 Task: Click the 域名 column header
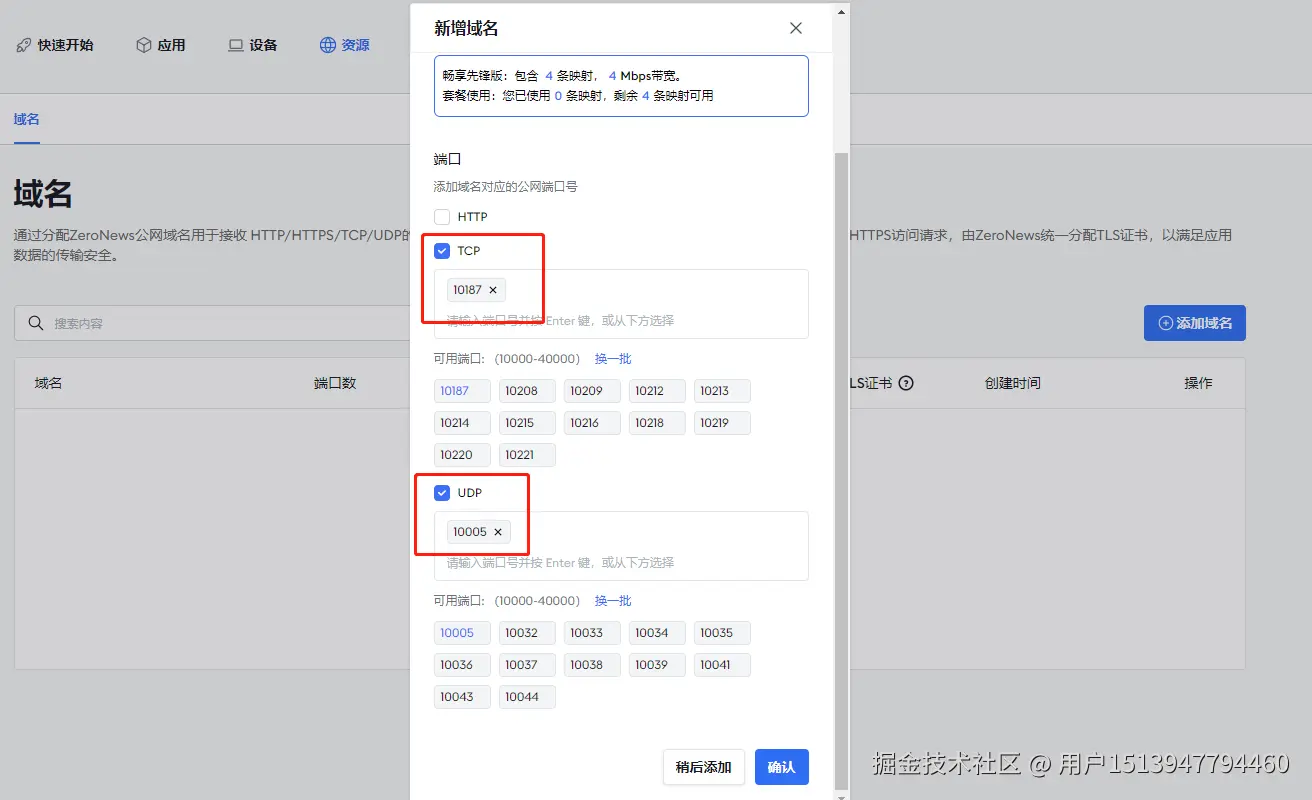(x=48, y=383)
